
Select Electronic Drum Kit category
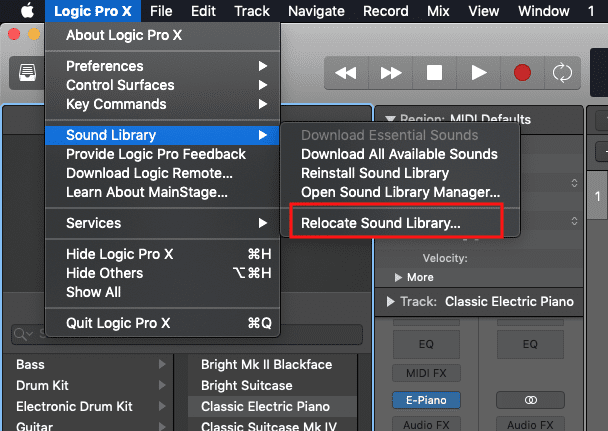coord(88,406)
